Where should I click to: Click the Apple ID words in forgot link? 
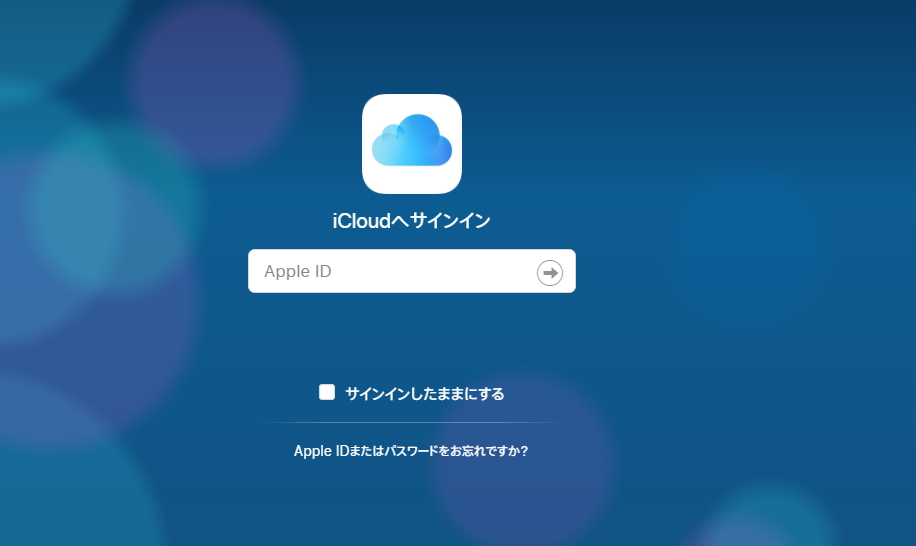(320, 451)
